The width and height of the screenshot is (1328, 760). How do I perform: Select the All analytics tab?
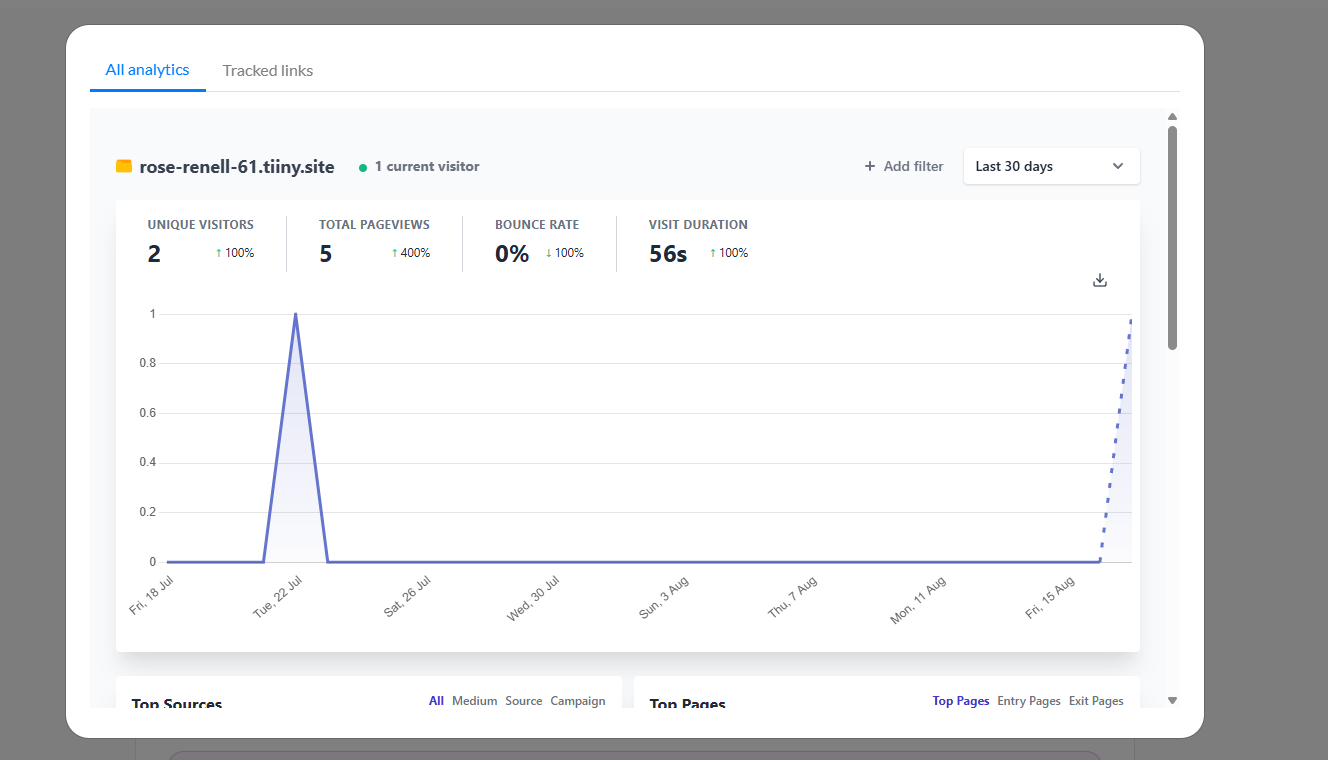(147, 70)
